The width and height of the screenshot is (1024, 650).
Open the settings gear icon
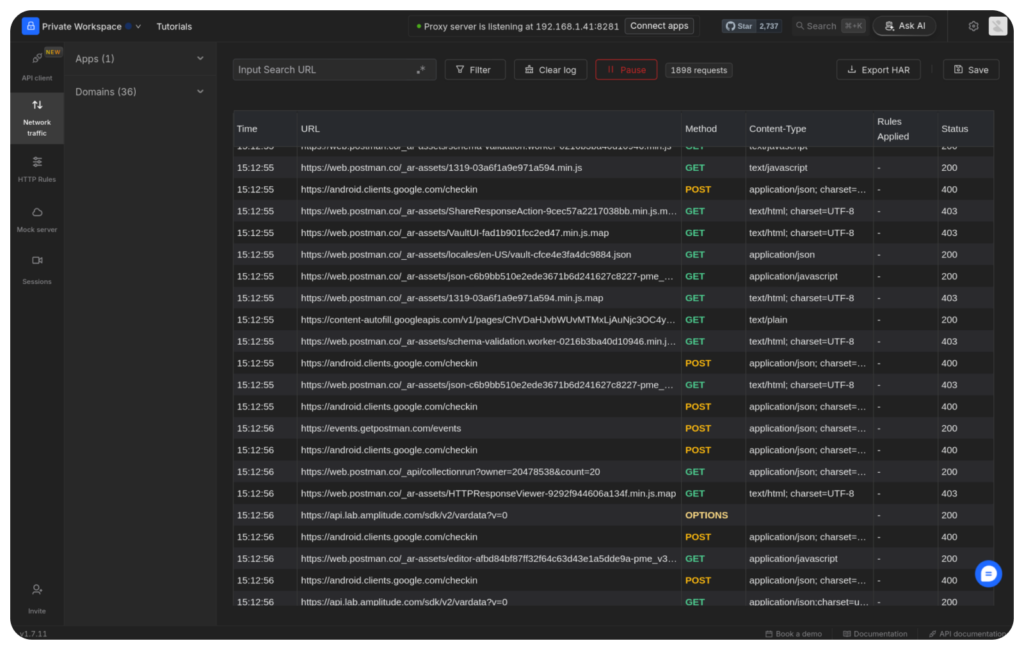(973, 26)
